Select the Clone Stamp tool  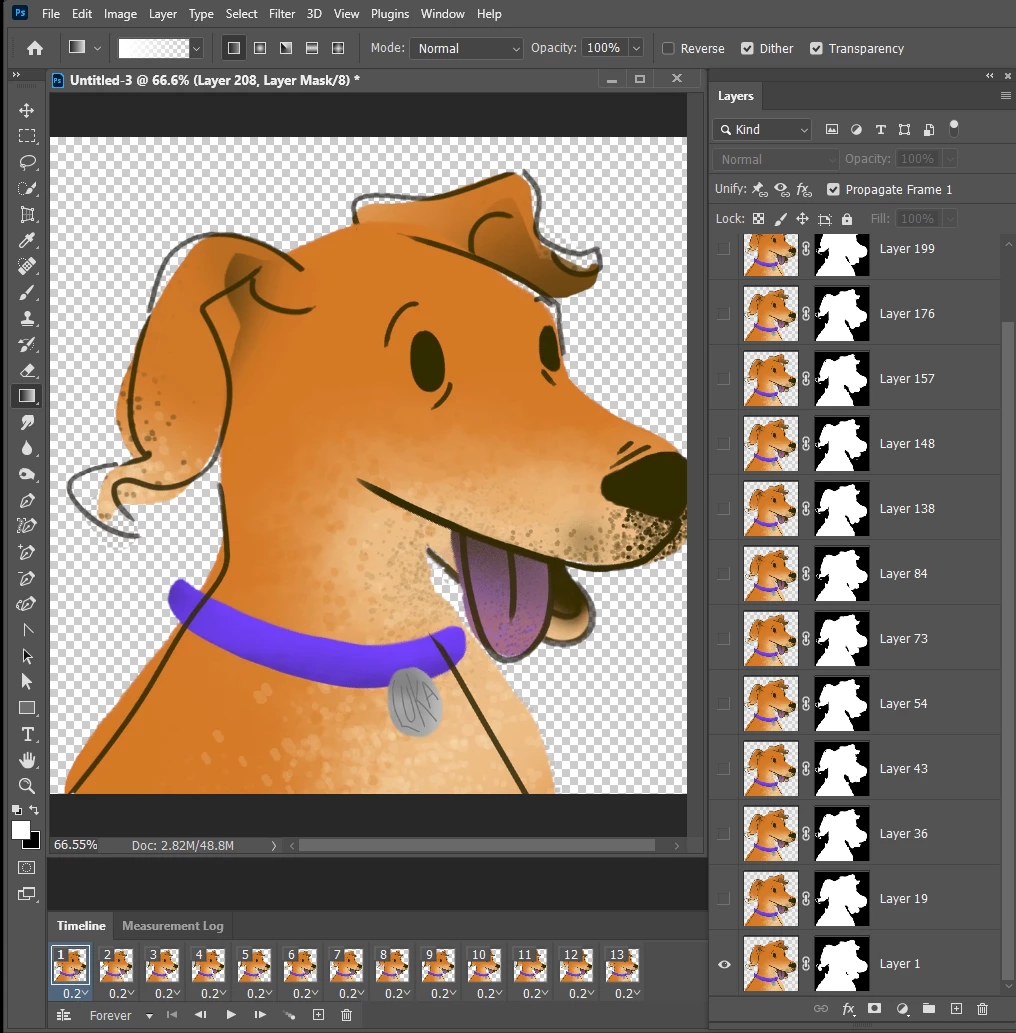[27, 319]
